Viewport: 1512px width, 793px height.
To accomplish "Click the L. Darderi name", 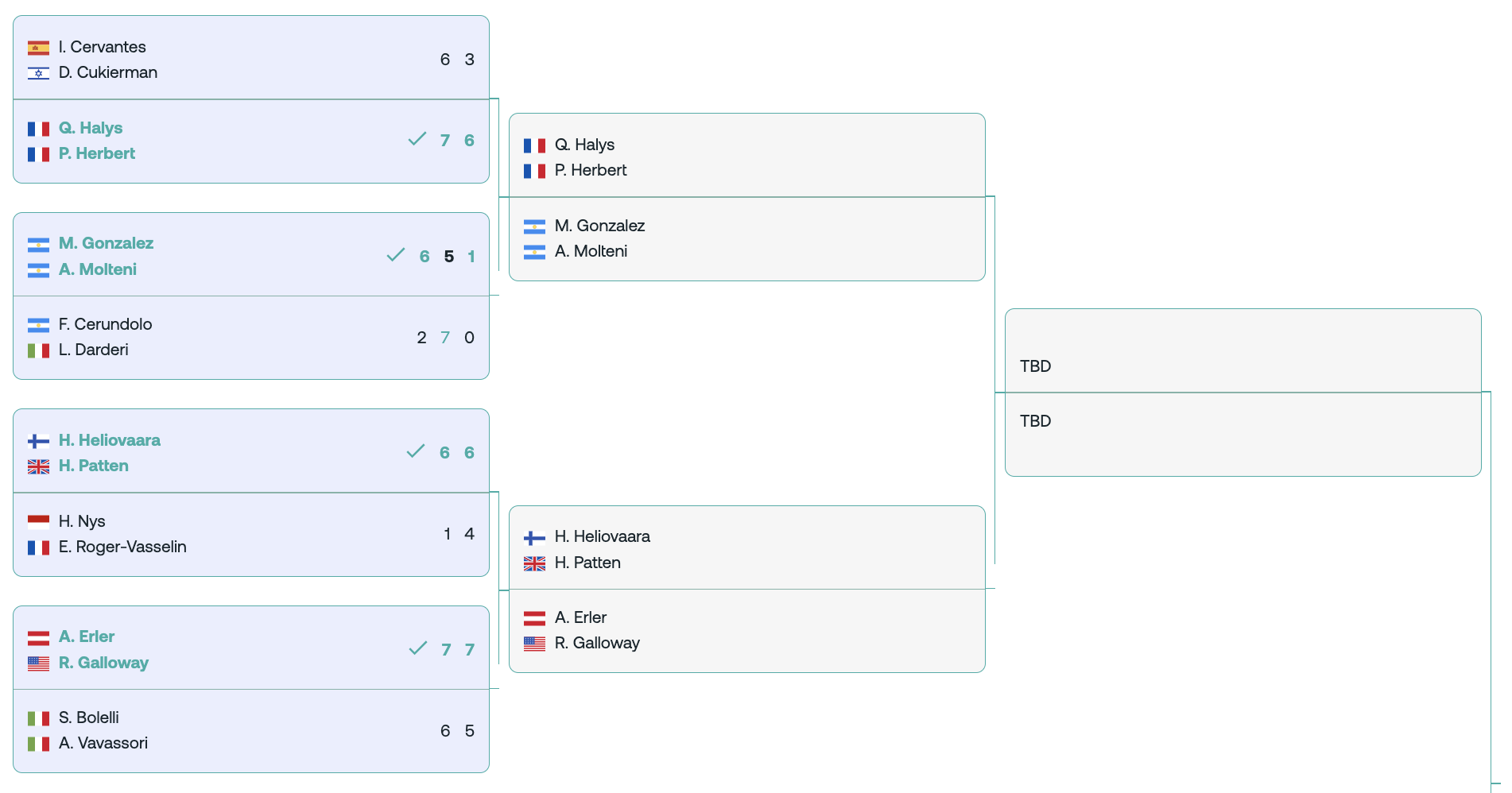I will click(93, 350).
